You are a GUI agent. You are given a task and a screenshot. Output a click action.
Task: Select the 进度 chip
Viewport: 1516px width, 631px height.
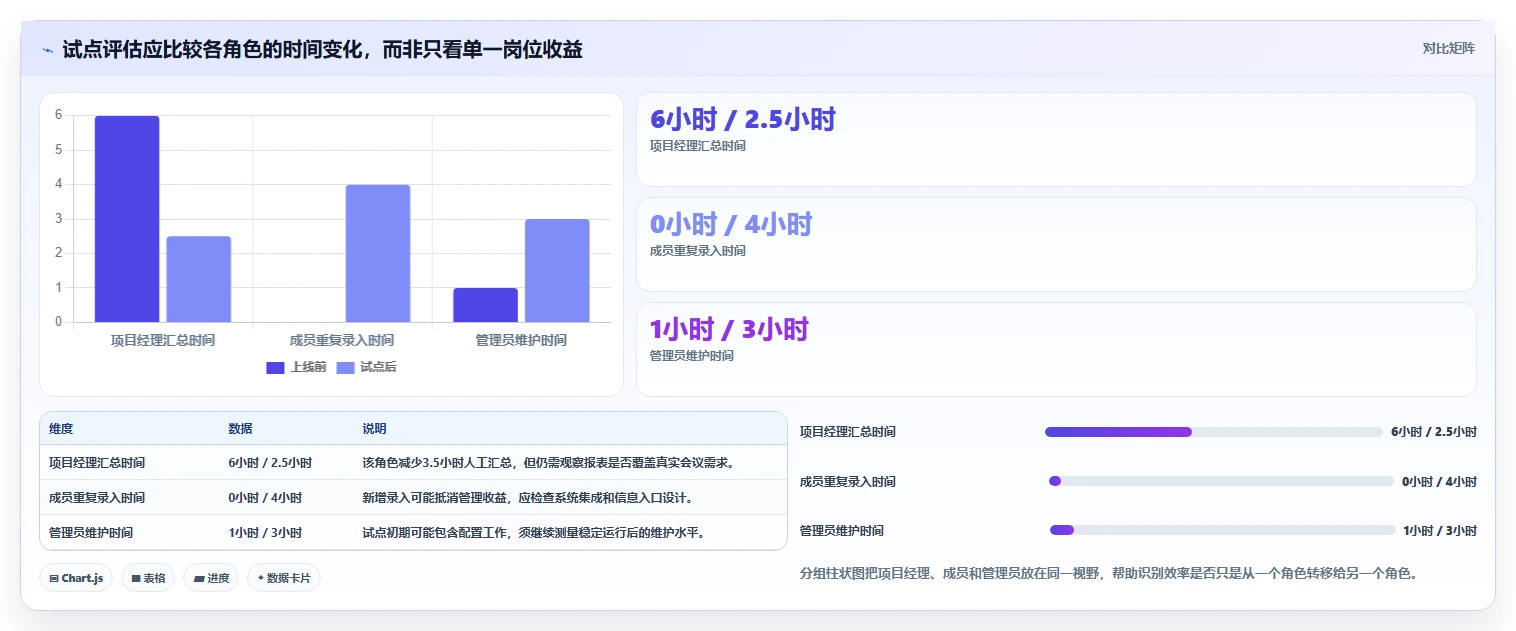point(211,578)
